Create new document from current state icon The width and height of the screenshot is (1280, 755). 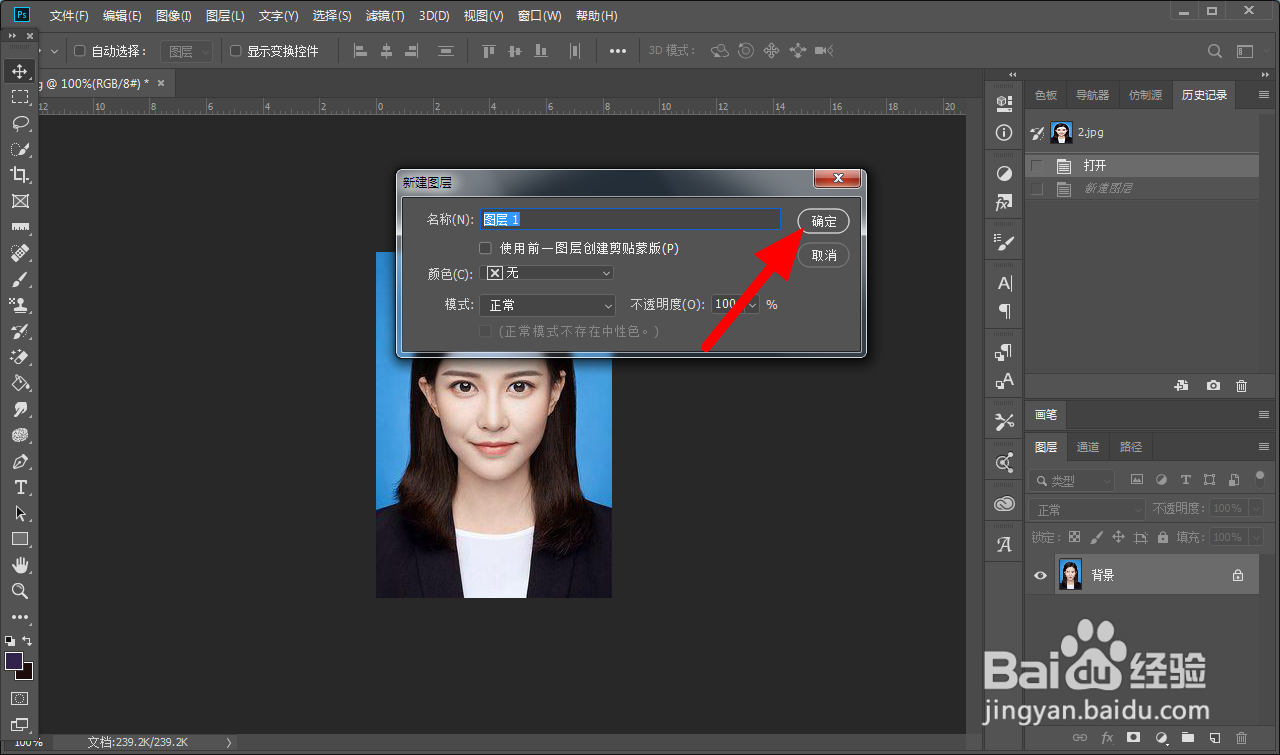tap(1181, 385)
